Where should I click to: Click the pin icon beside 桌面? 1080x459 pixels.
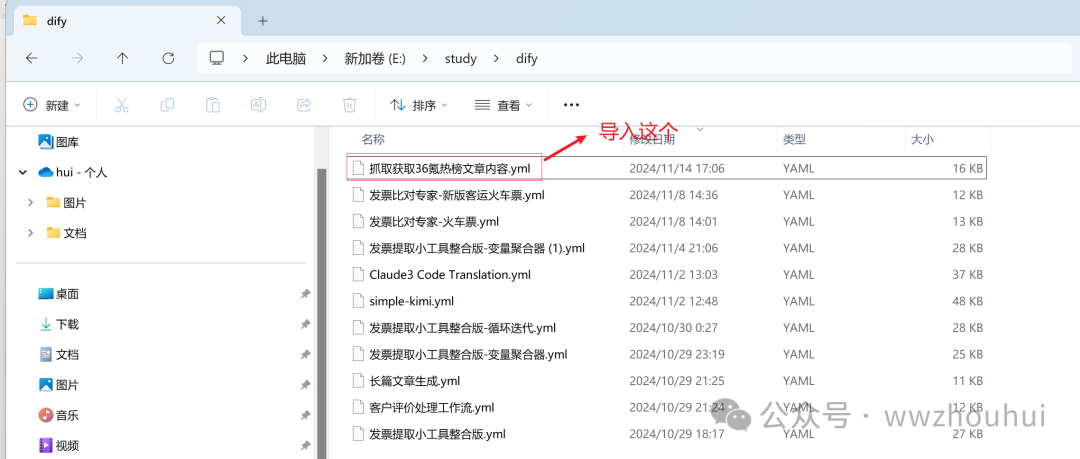coord(305,294)
